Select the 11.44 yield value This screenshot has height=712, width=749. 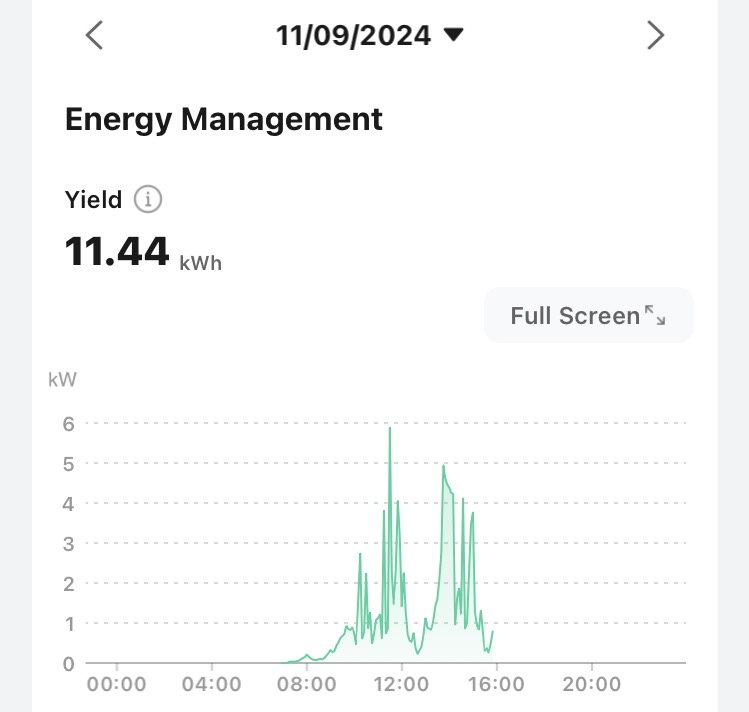tap(117, 251)
